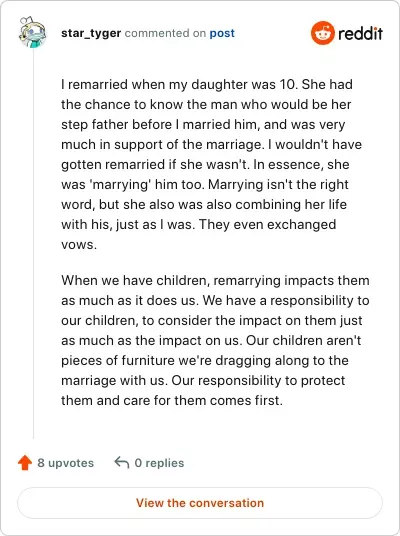Click the vertical comment thread line
The image size is (400, 536).
click(x=33, y=244)
